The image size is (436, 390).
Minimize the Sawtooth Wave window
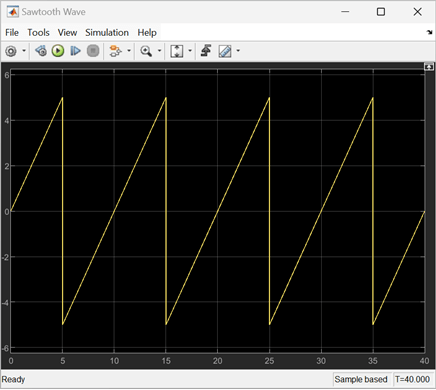(x=345, y=12)
